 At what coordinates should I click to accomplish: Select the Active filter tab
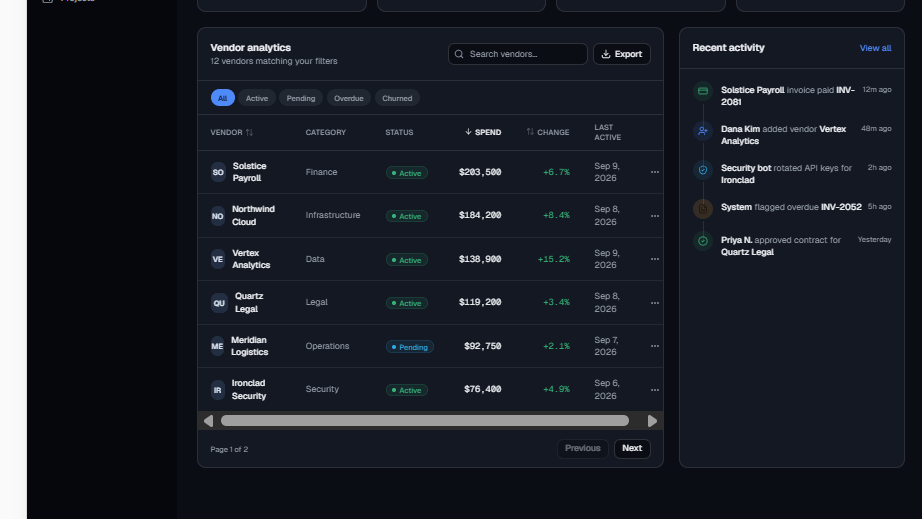257,98
